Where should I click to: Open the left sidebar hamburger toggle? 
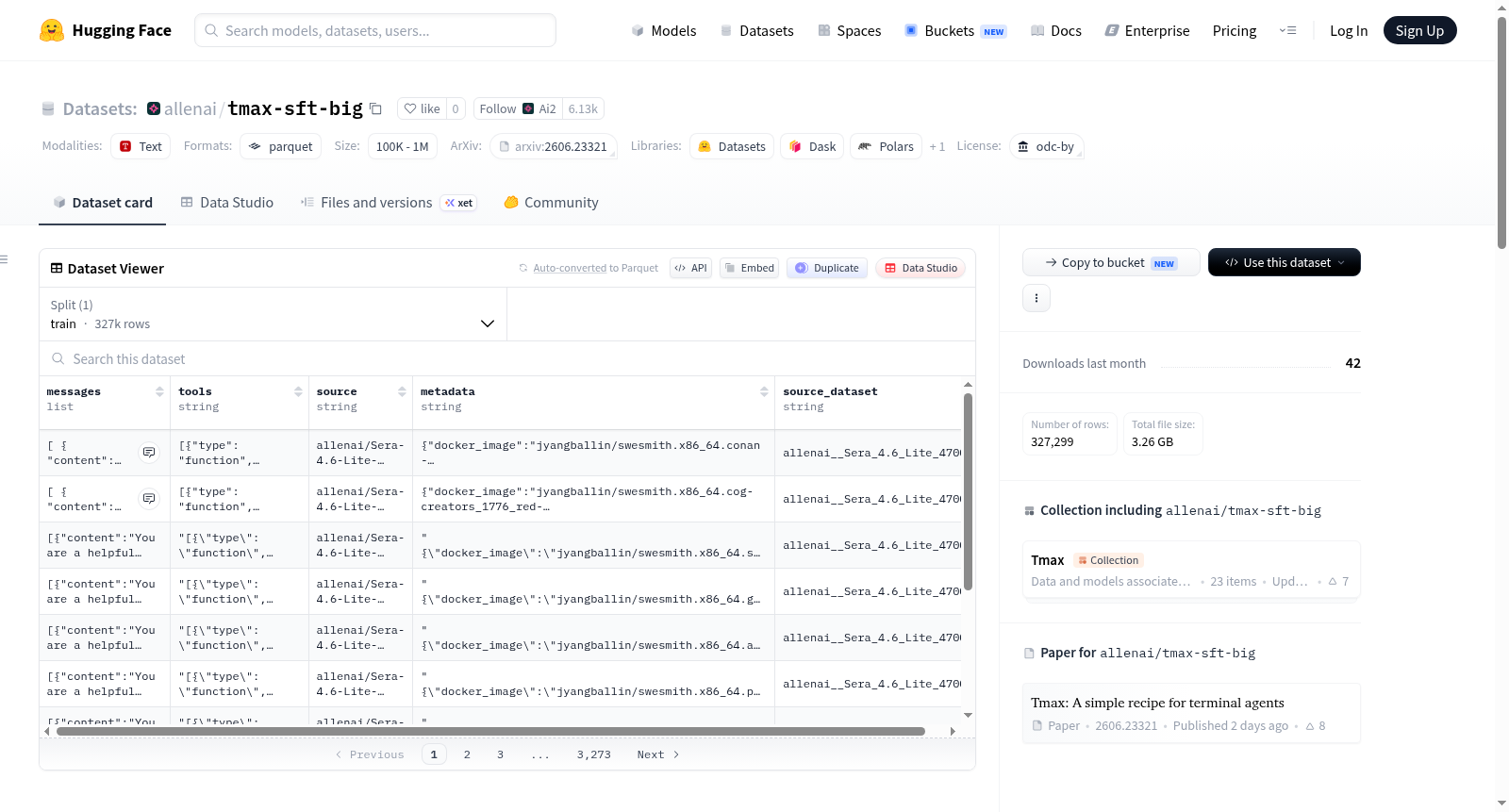point(4,259)
